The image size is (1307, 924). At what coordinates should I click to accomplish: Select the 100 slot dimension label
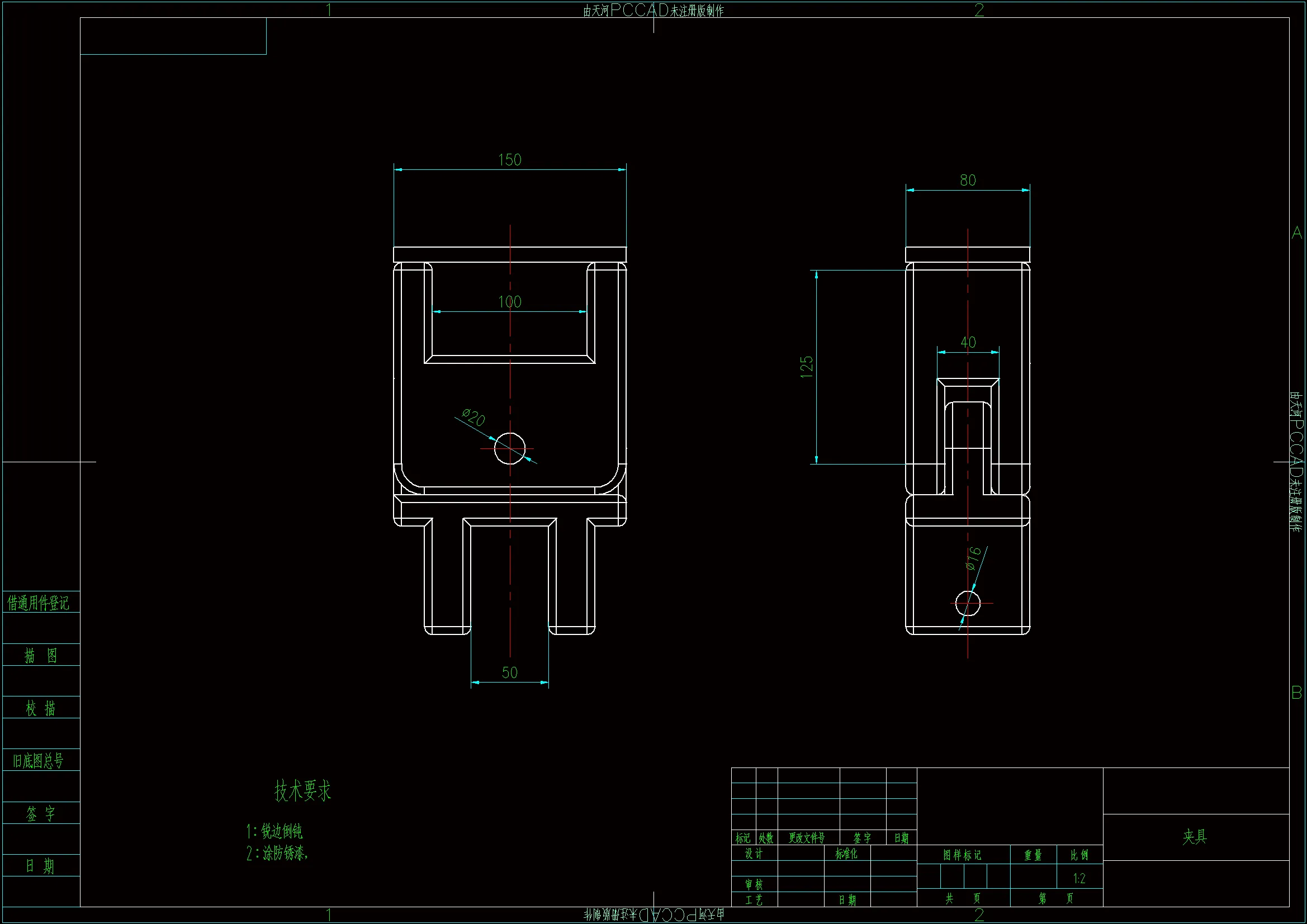tap(509, 302)
